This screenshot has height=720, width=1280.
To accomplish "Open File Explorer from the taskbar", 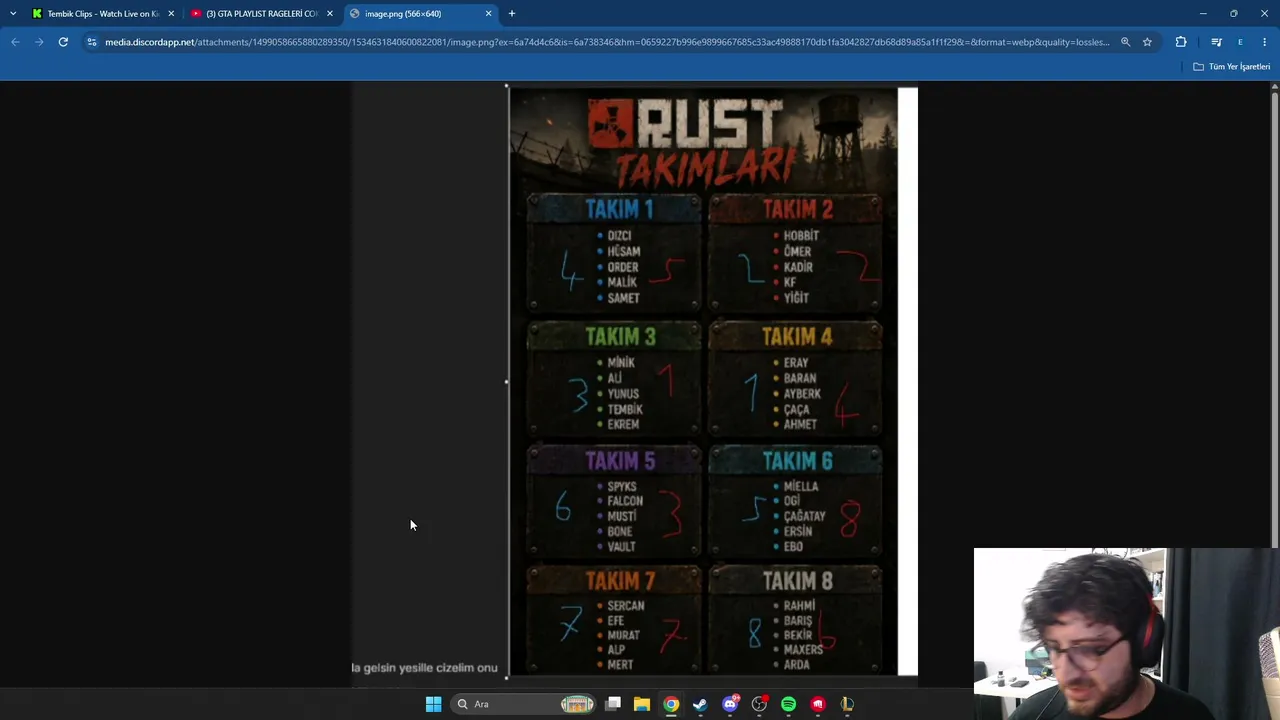I will point(642,704).
